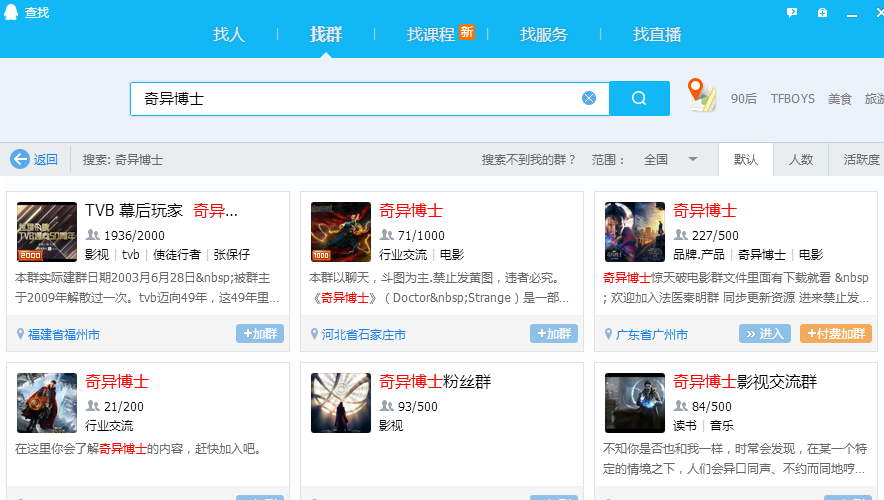The width and height of the screenshot is (884, 500).
Task: Sort results by 人数 tab
Action: click(x=801, y=160)
